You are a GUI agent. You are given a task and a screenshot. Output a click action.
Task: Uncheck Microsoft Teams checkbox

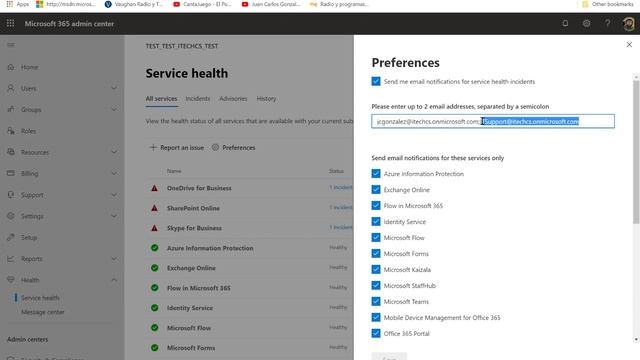376,301
